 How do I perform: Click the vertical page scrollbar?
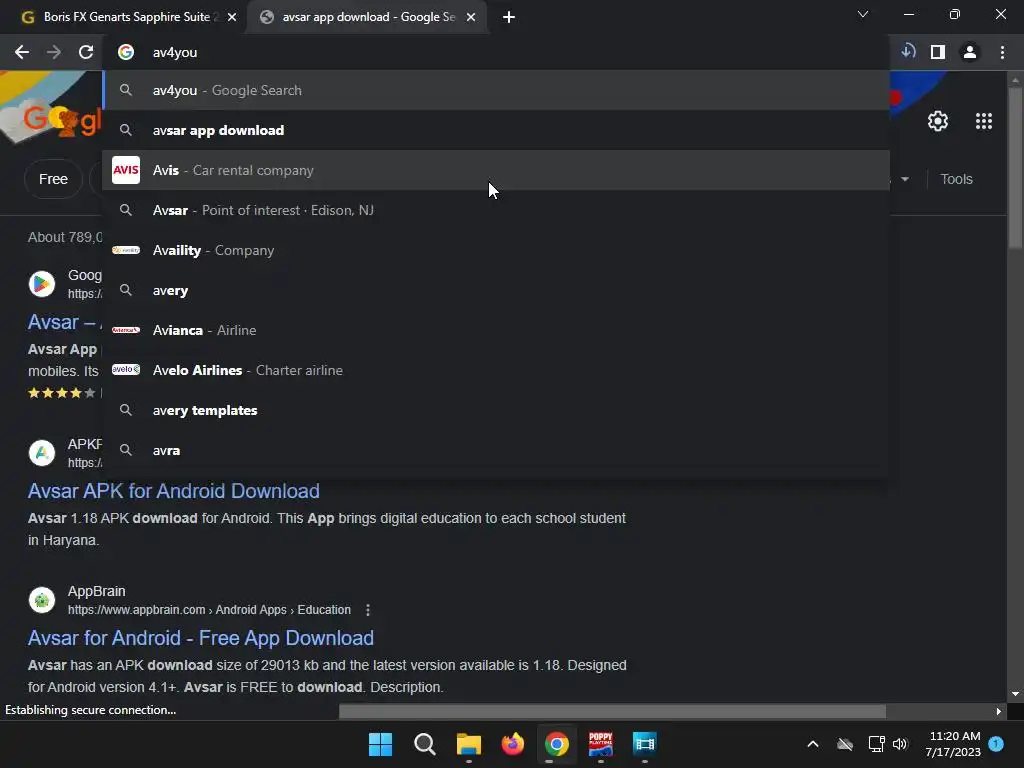click(1014, 167)
